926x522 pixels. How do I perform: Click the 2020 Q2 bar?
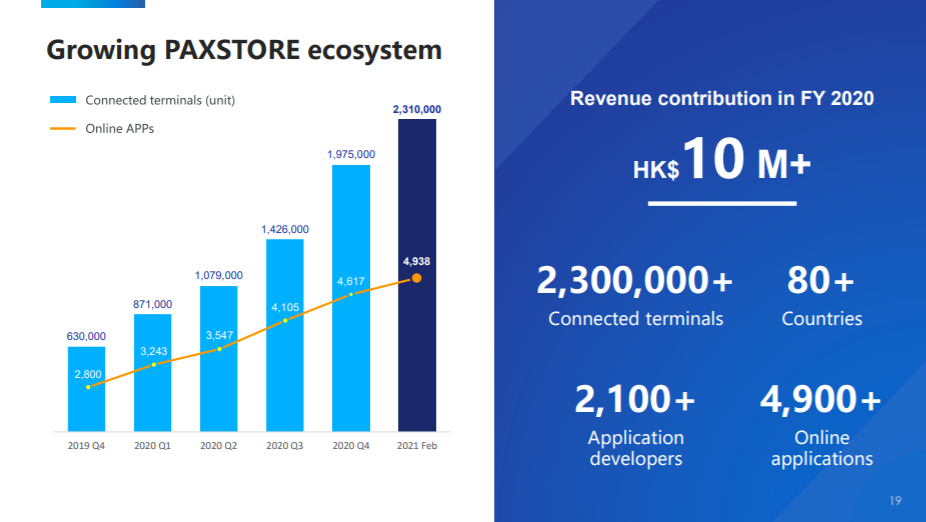pos(219,359)
